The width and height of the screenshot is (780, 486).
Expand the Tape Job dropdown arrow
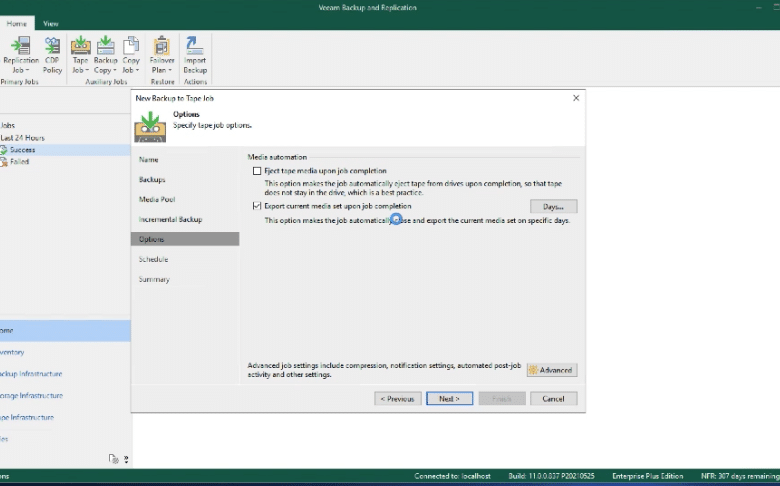point(87,71)
